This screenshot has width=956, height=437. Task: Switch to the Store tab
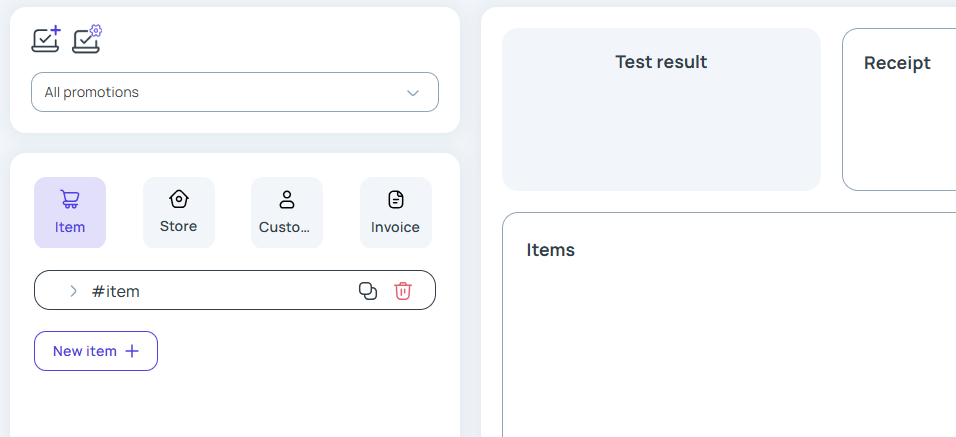click(x=179, y=213)
